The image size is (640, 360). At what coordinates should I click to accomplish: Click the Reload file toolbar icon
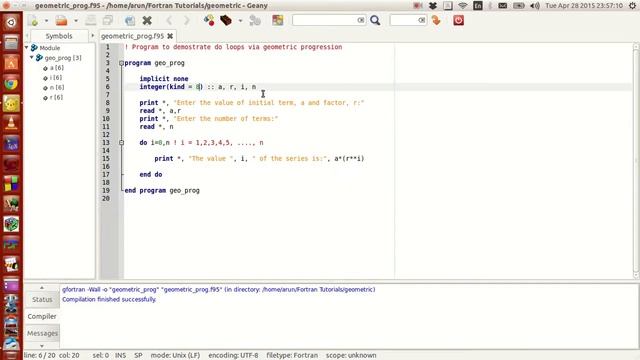point(130,20)
